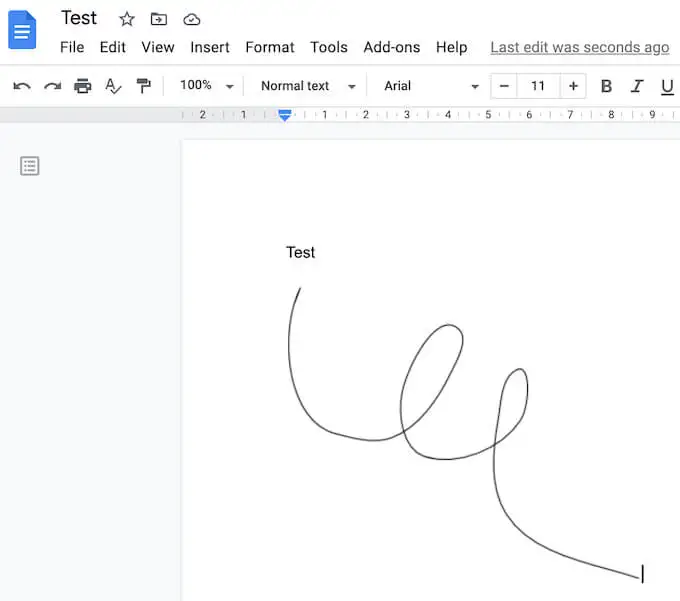Viewport: 680px width, 601px height.
Task: Open the Insert menu
Action: (x=210, y=47)
